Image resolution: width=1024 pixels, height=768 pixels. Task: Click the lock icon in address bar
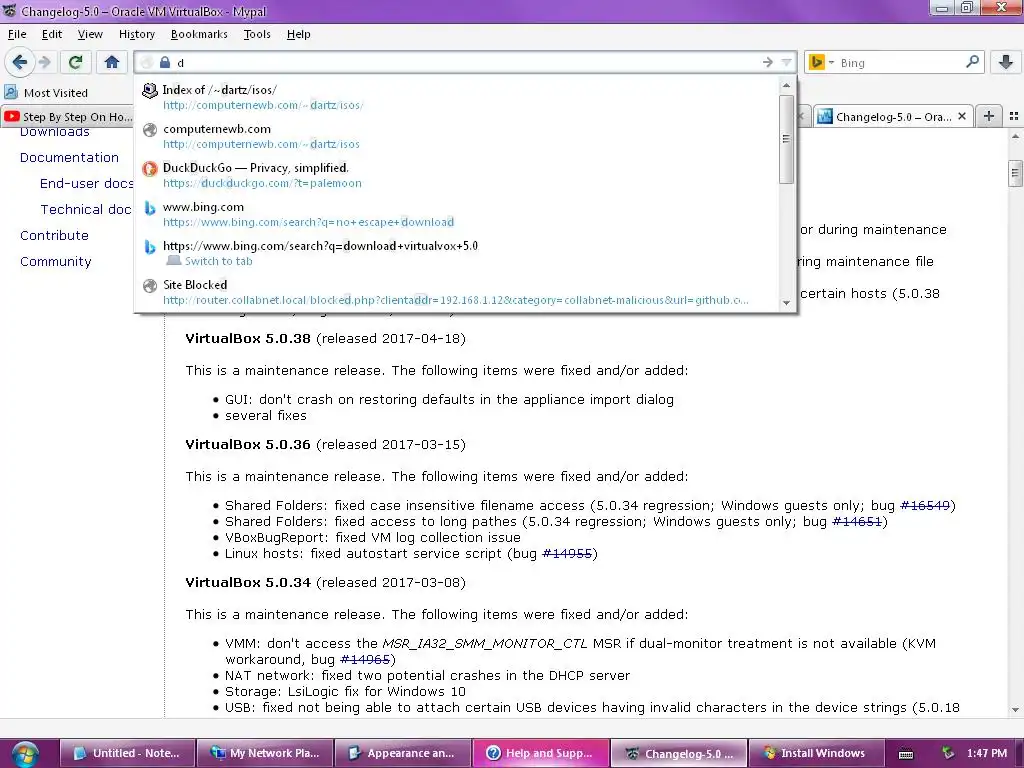(x=165, y=63)
